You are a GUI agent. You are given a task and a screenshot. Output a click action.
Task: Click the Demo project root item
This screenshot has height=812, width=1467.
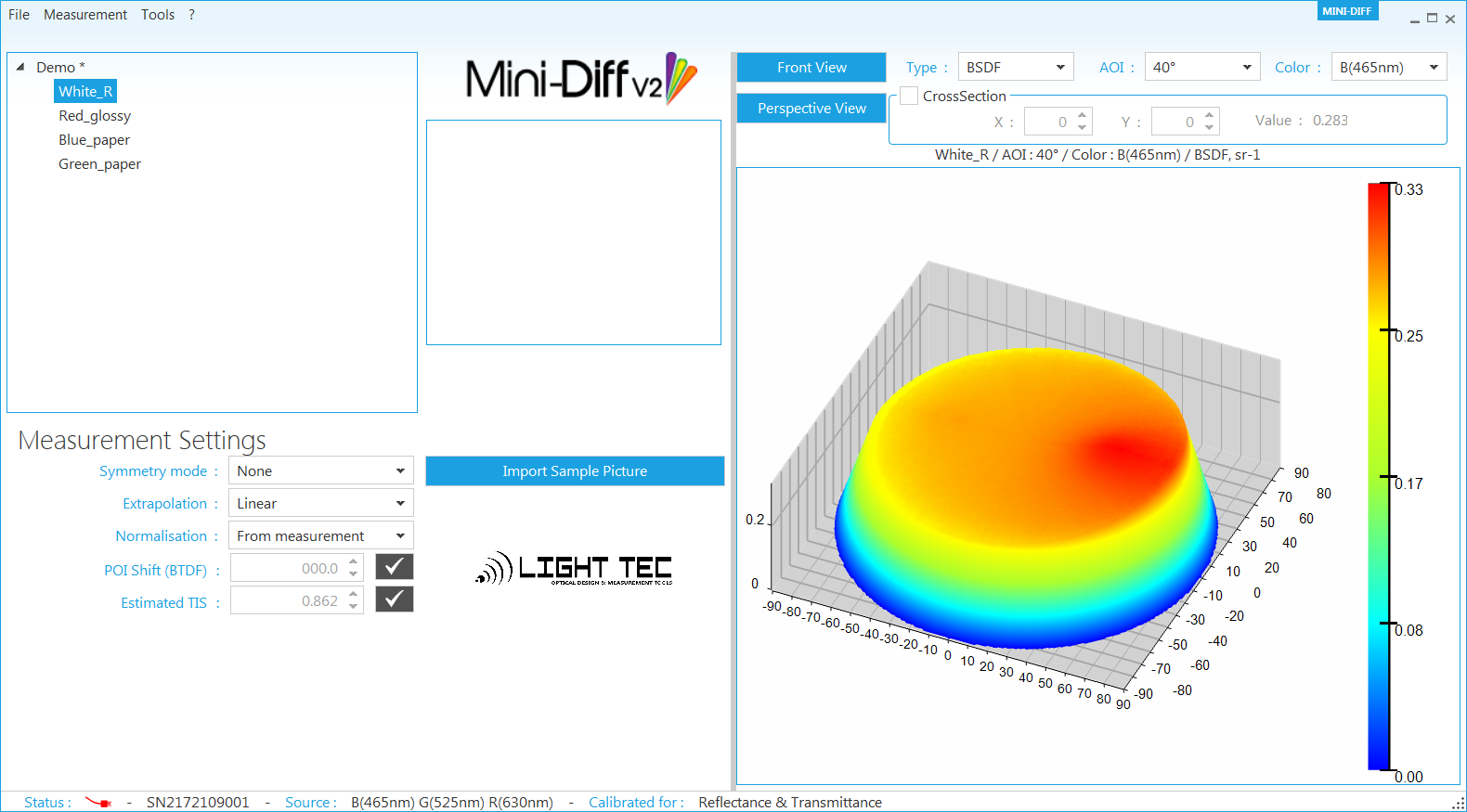(60, 67)
